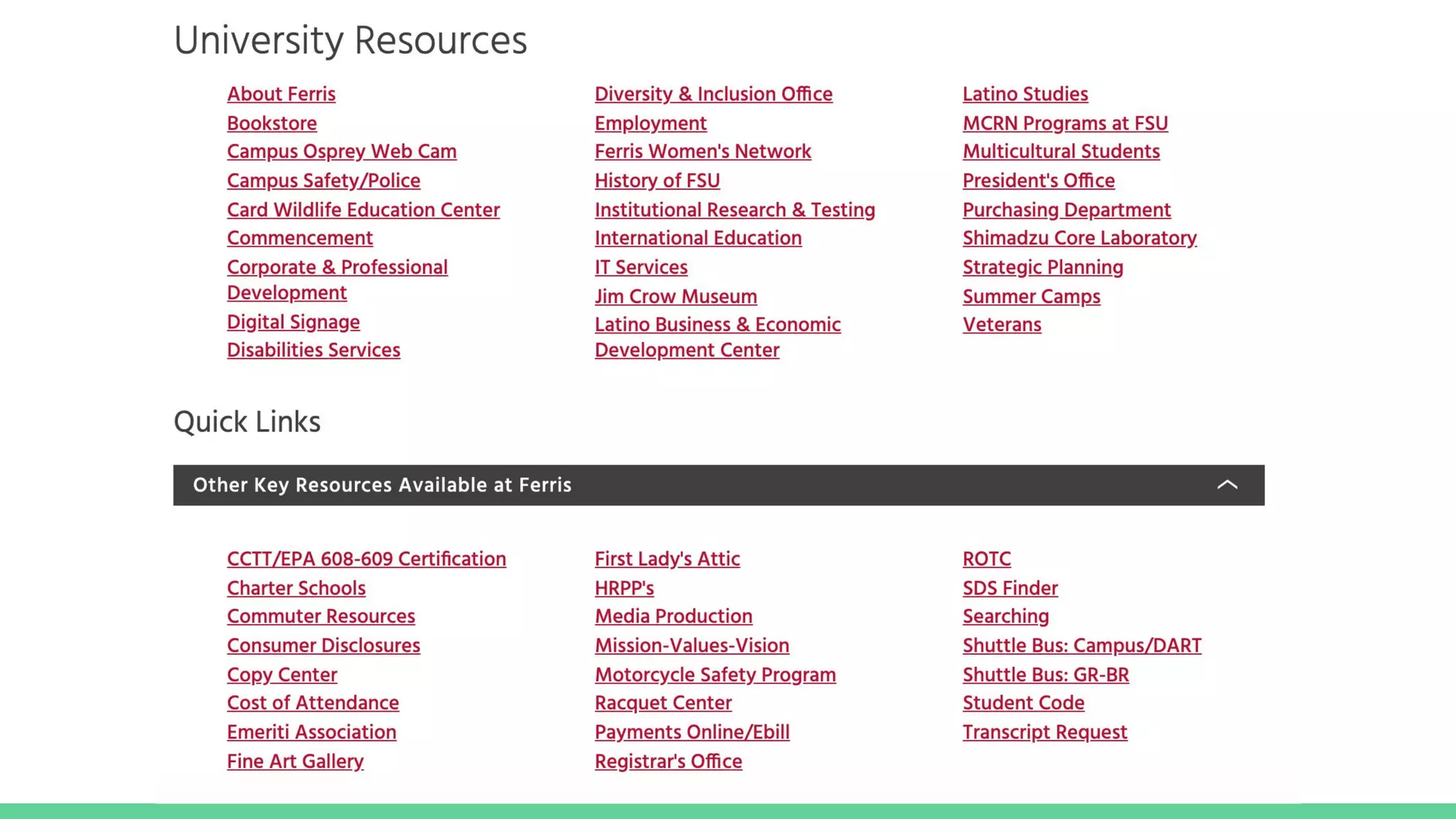Select the Motorcycle Safety Program link
1456x819 pixels.
[714, 675]
